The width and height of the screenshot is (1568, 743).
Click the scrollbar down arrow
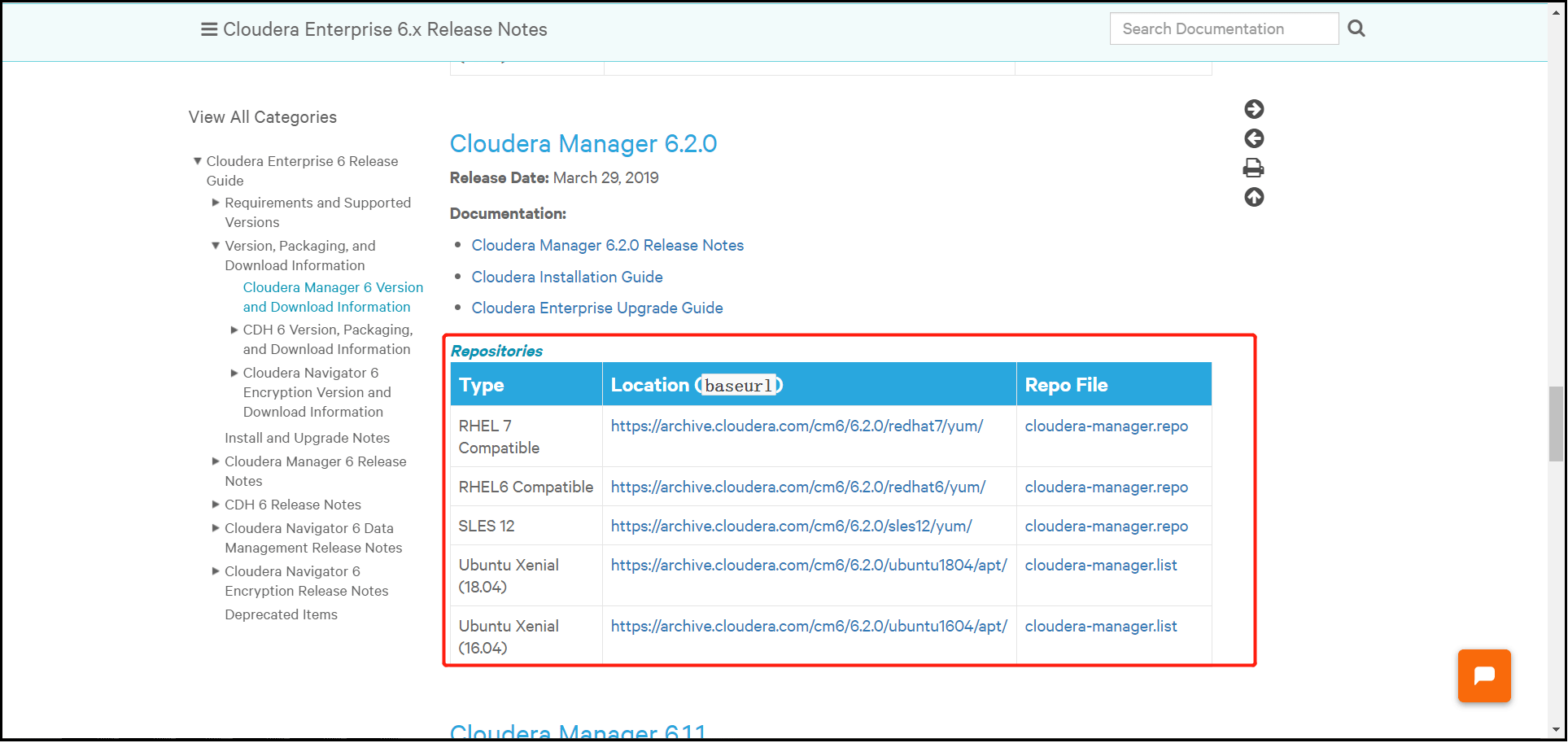pos(1556,730)
